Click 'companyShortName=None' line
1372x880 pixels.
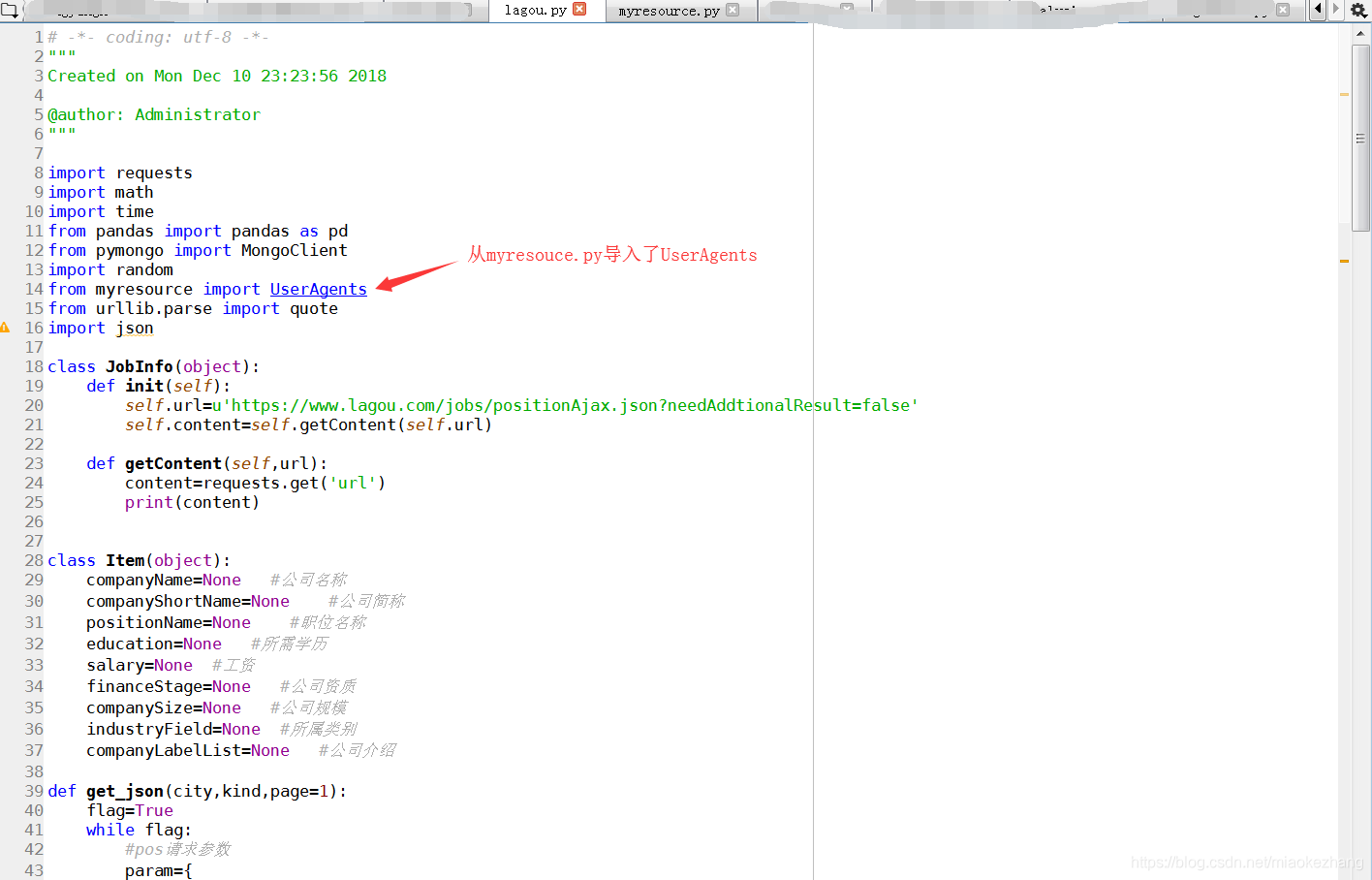coord(188,601)
